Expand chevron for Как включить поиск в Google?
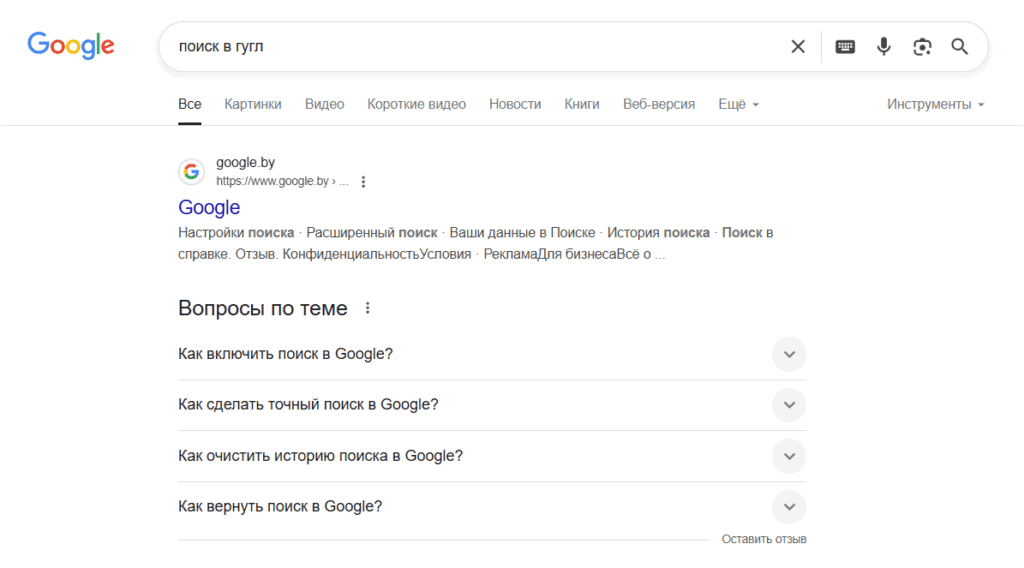 pyautogui.click(x=789, y=355)
